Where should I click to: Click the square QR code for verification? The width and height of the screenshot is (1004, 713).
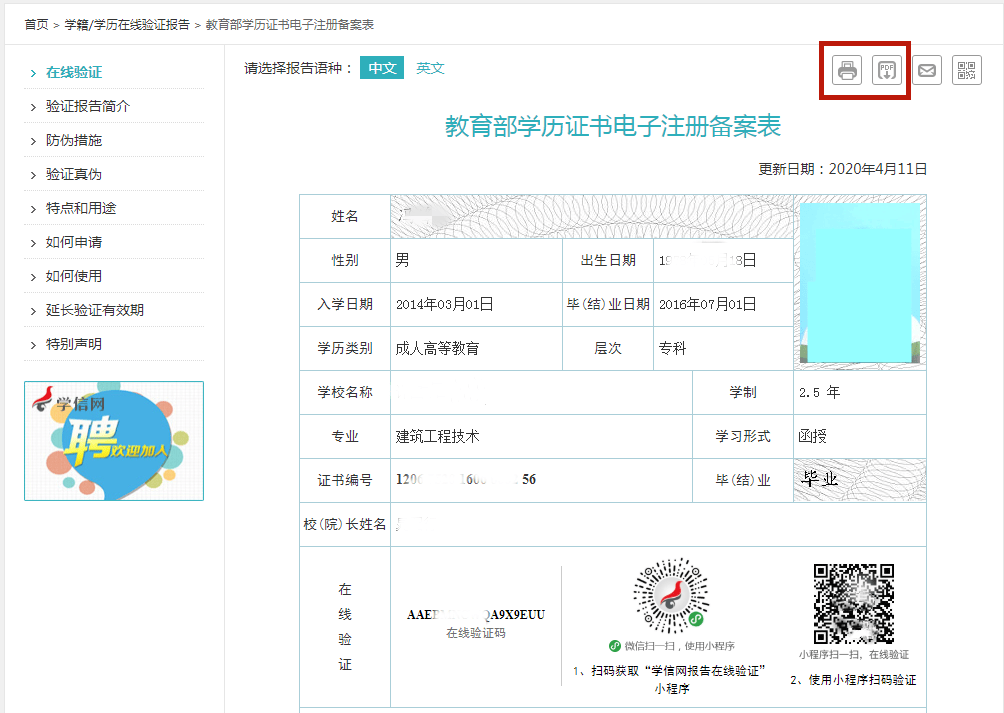854,604
